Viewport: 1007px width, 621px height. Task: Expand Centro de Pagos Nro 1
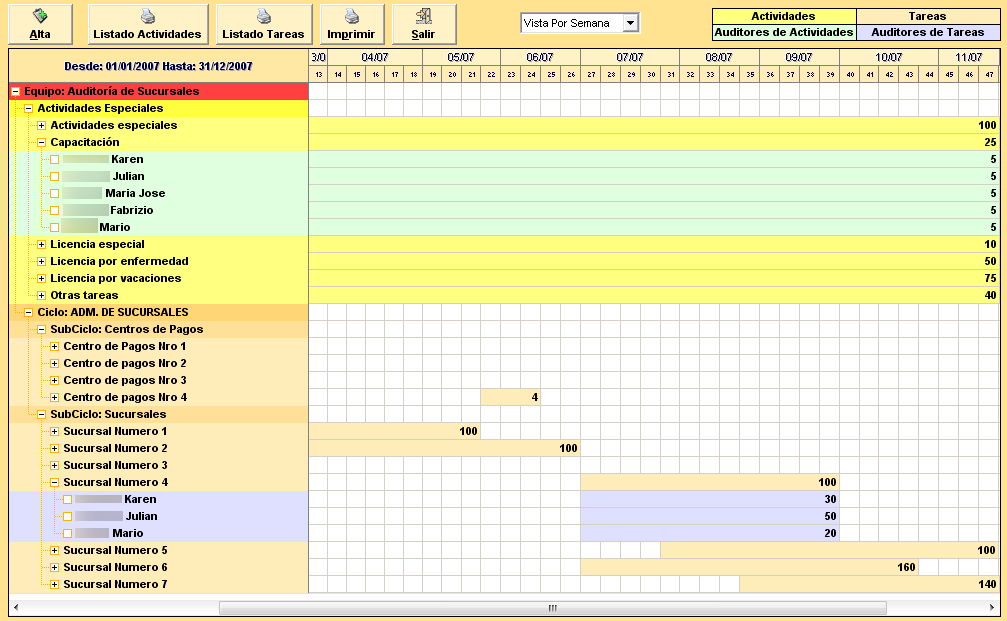pos(55,347)
